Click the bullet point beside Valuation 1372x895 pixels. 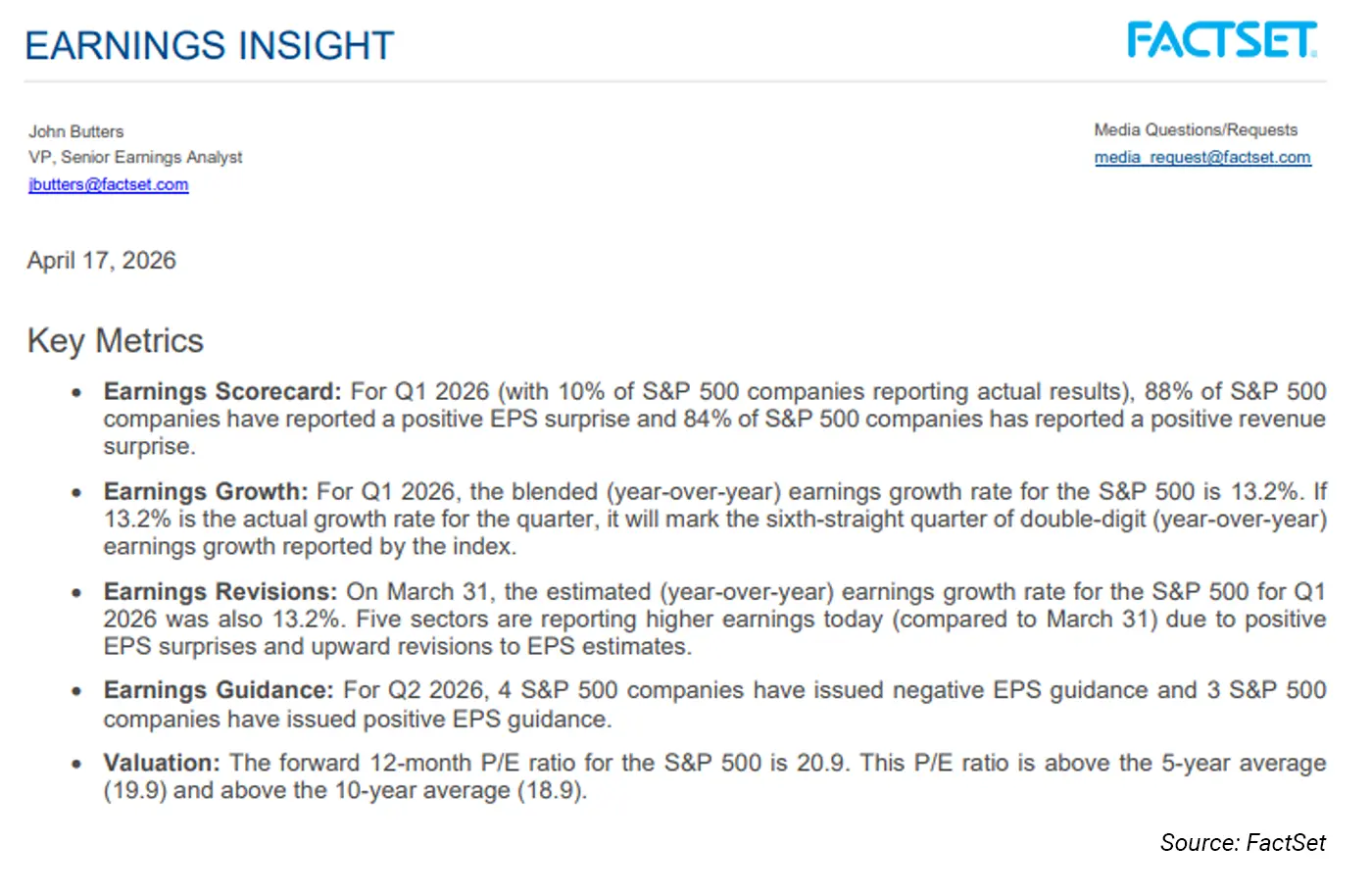[76, 765]
